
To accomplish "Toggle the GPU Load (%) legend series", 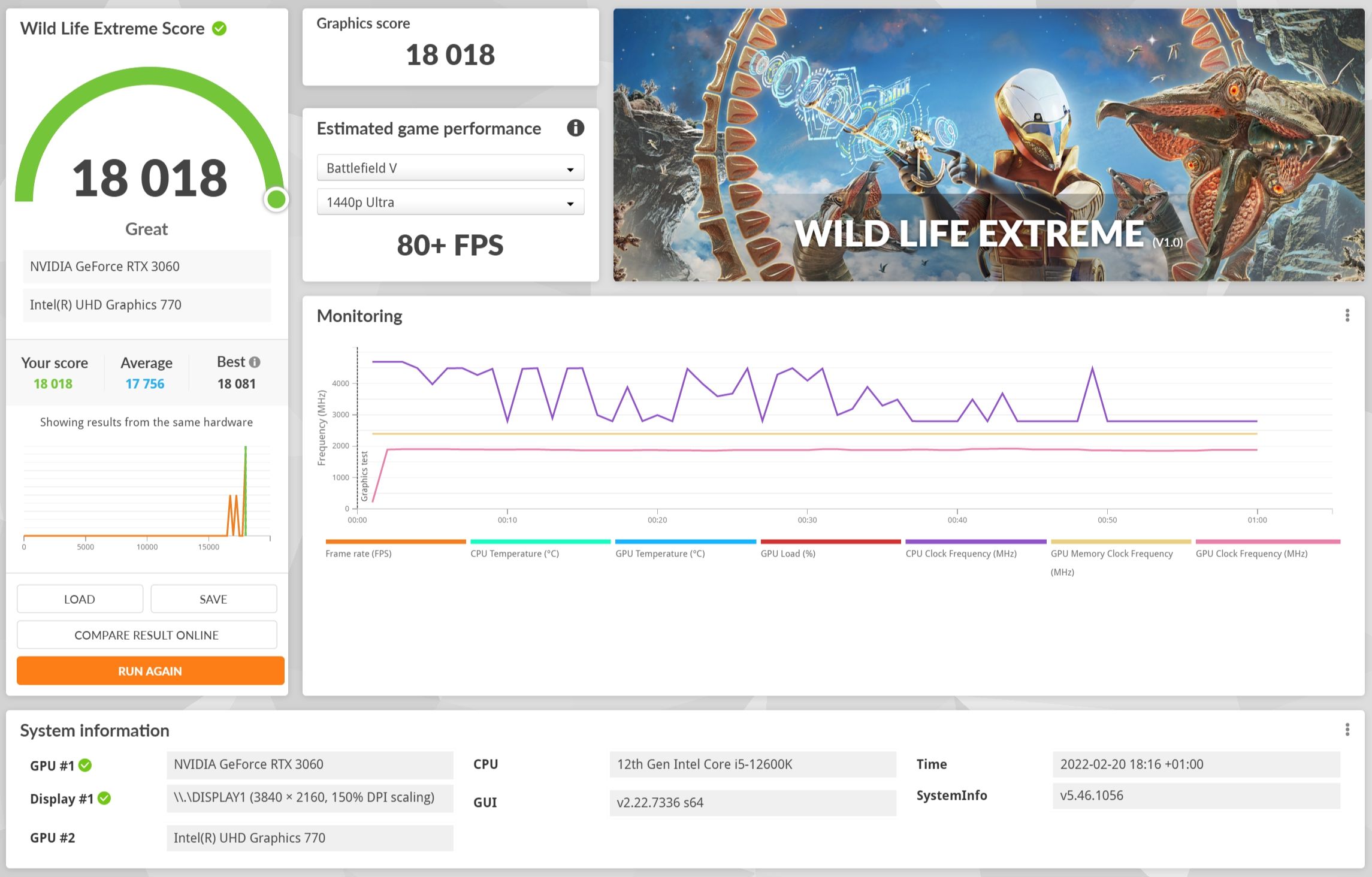I will coord(830,550).
